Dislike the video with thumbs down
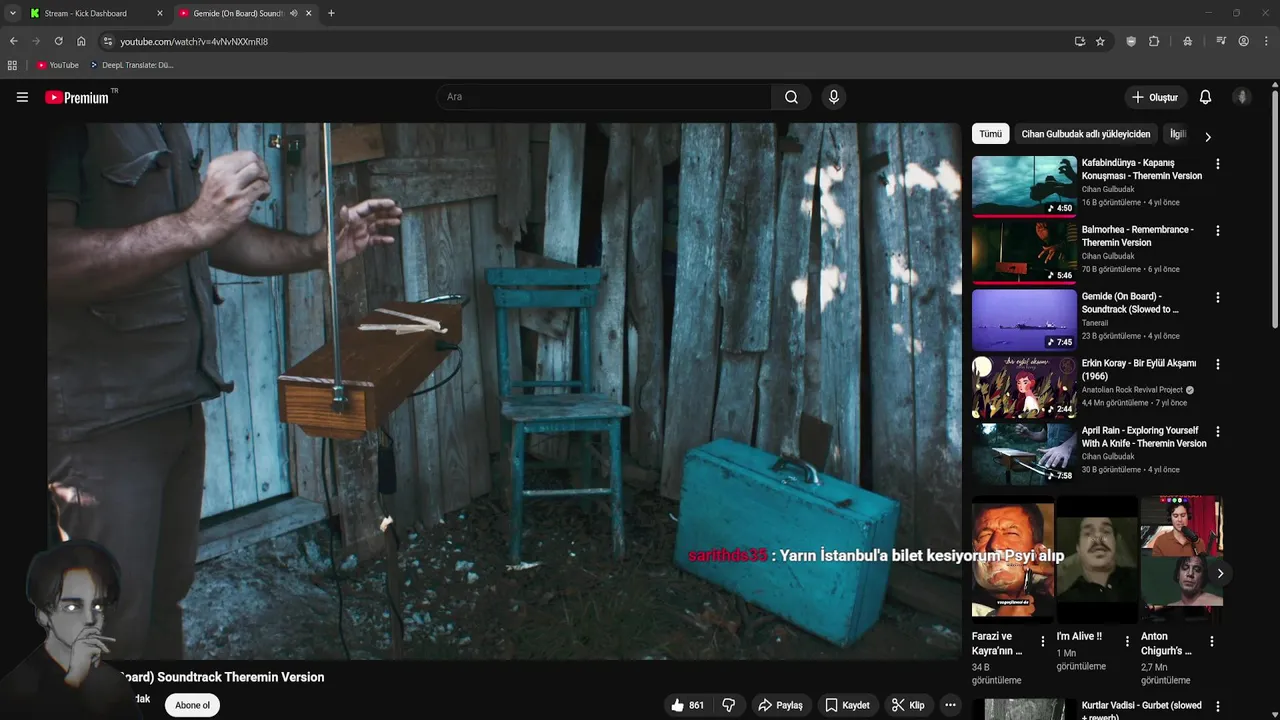Viewport: 1280px width, 720px height. (729, 705)
